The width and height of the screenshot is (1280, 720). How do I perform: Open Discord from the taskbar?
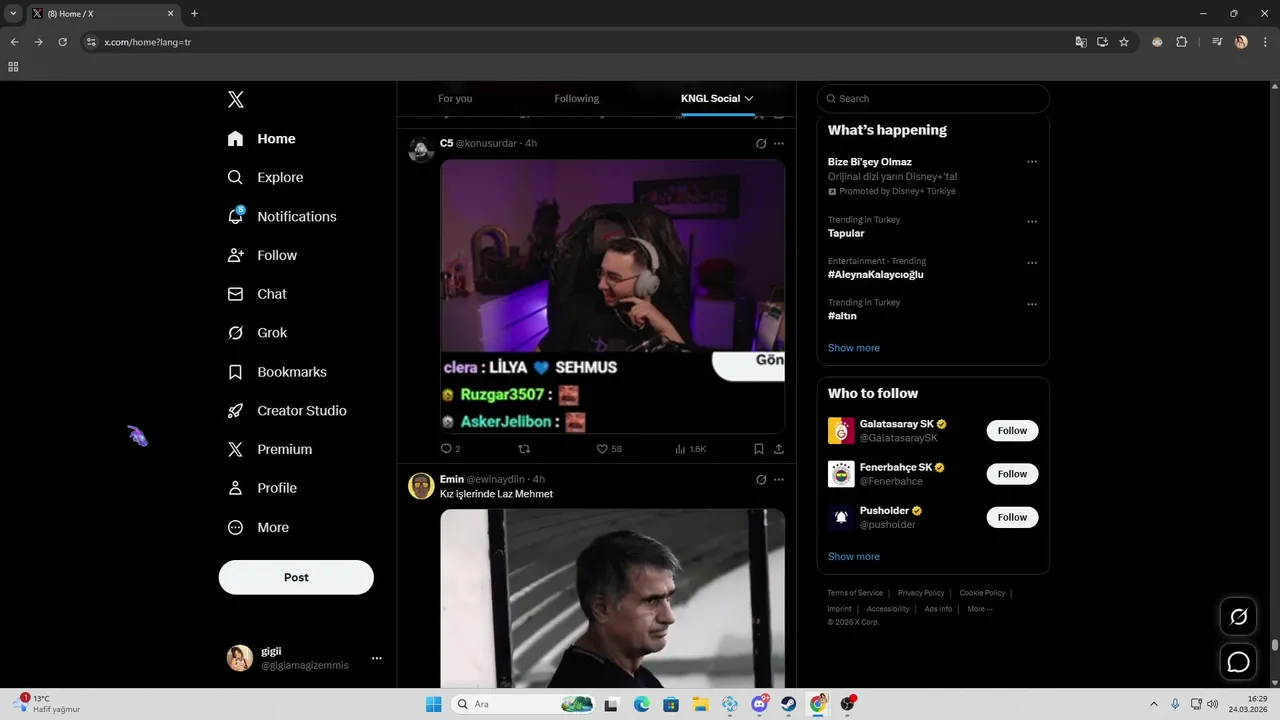coord(759,704)
